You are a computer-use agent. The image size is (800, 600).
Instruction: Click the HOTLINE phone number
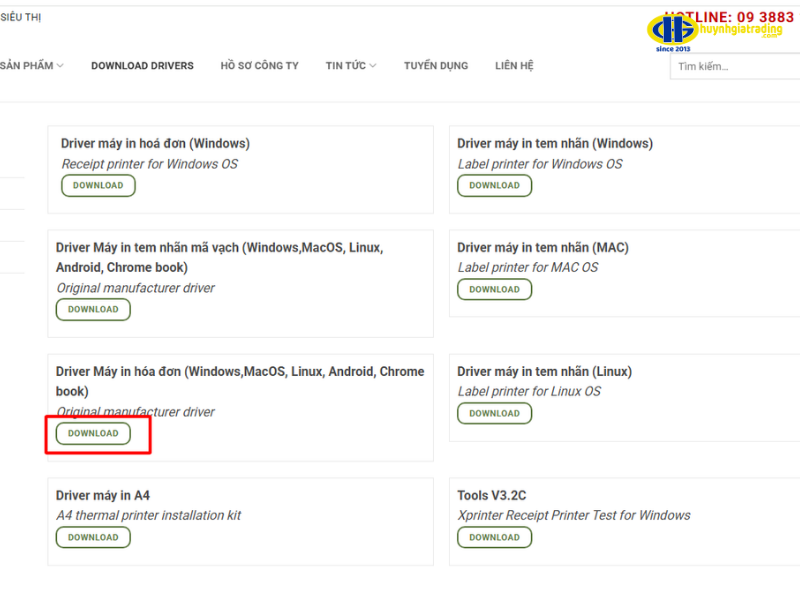click(x=740, y=17)
